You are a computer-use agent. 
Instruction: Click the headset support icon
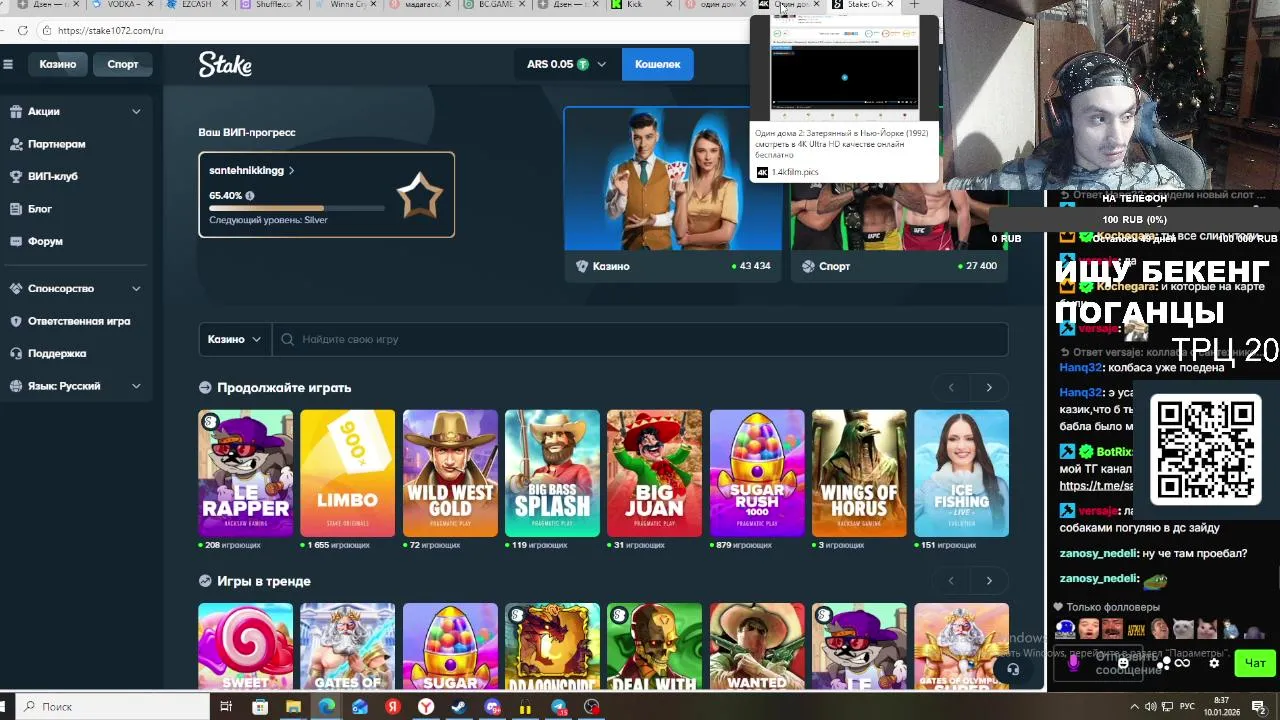(1013, 669)
